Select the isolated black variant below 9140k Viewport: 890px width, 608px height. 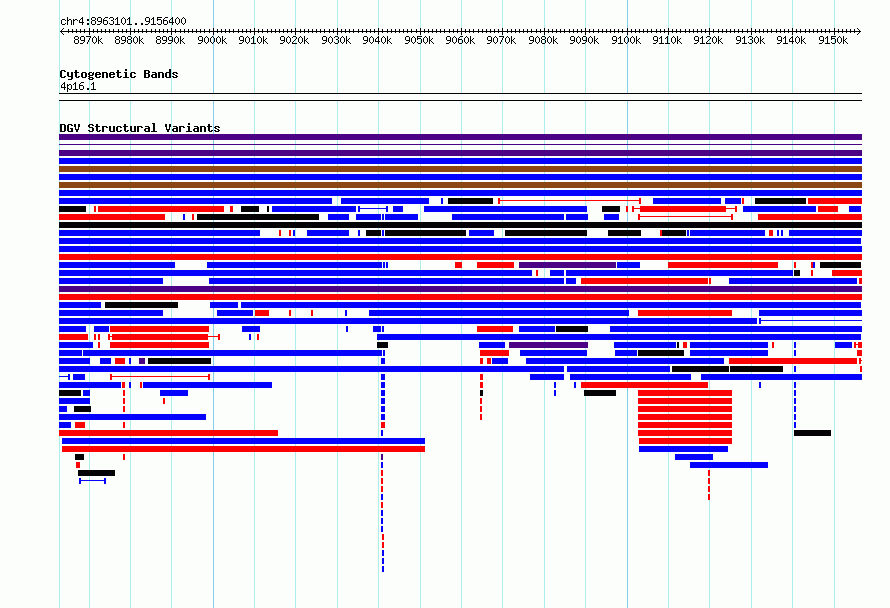812,433
